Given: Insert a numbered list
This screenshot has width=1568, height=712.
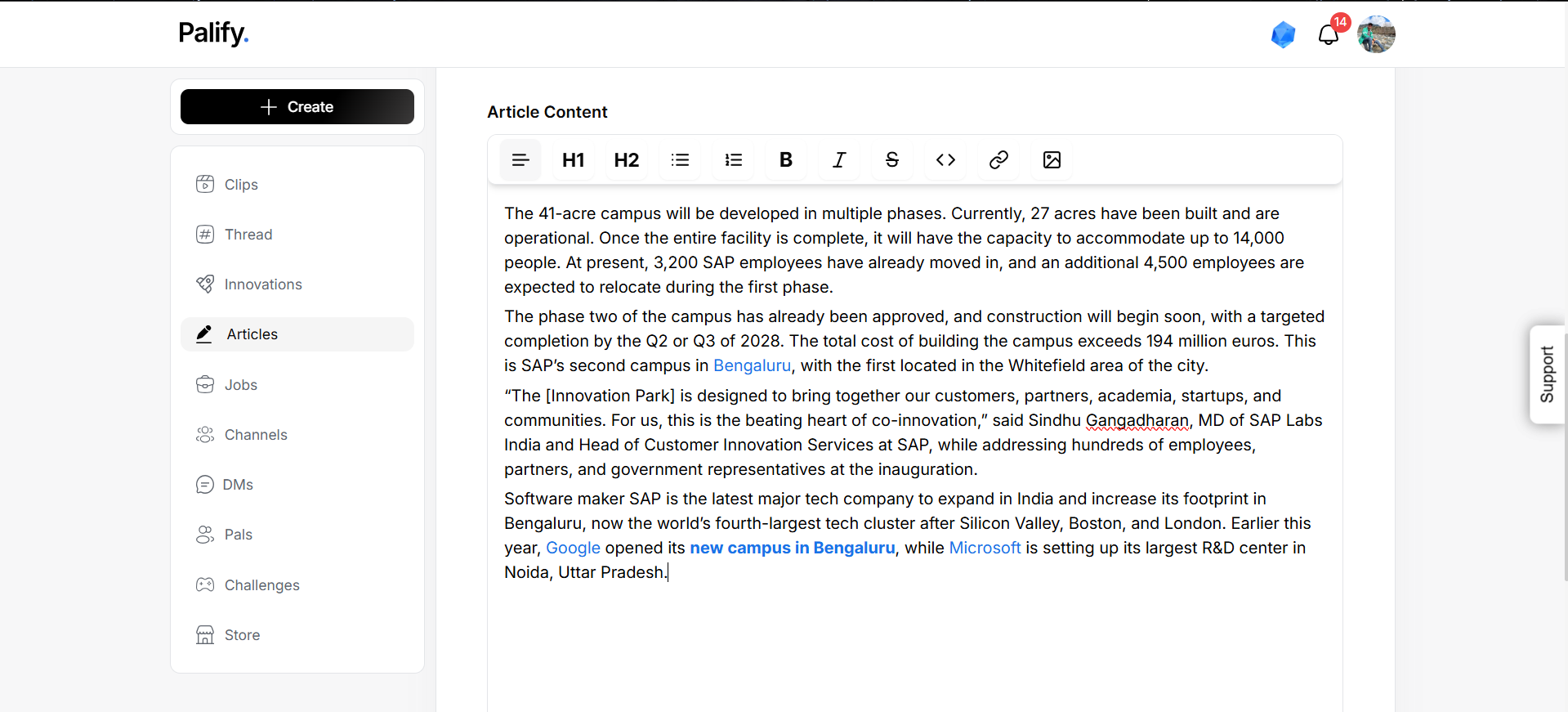Looking at the screenshot, I should click(733, 160).
